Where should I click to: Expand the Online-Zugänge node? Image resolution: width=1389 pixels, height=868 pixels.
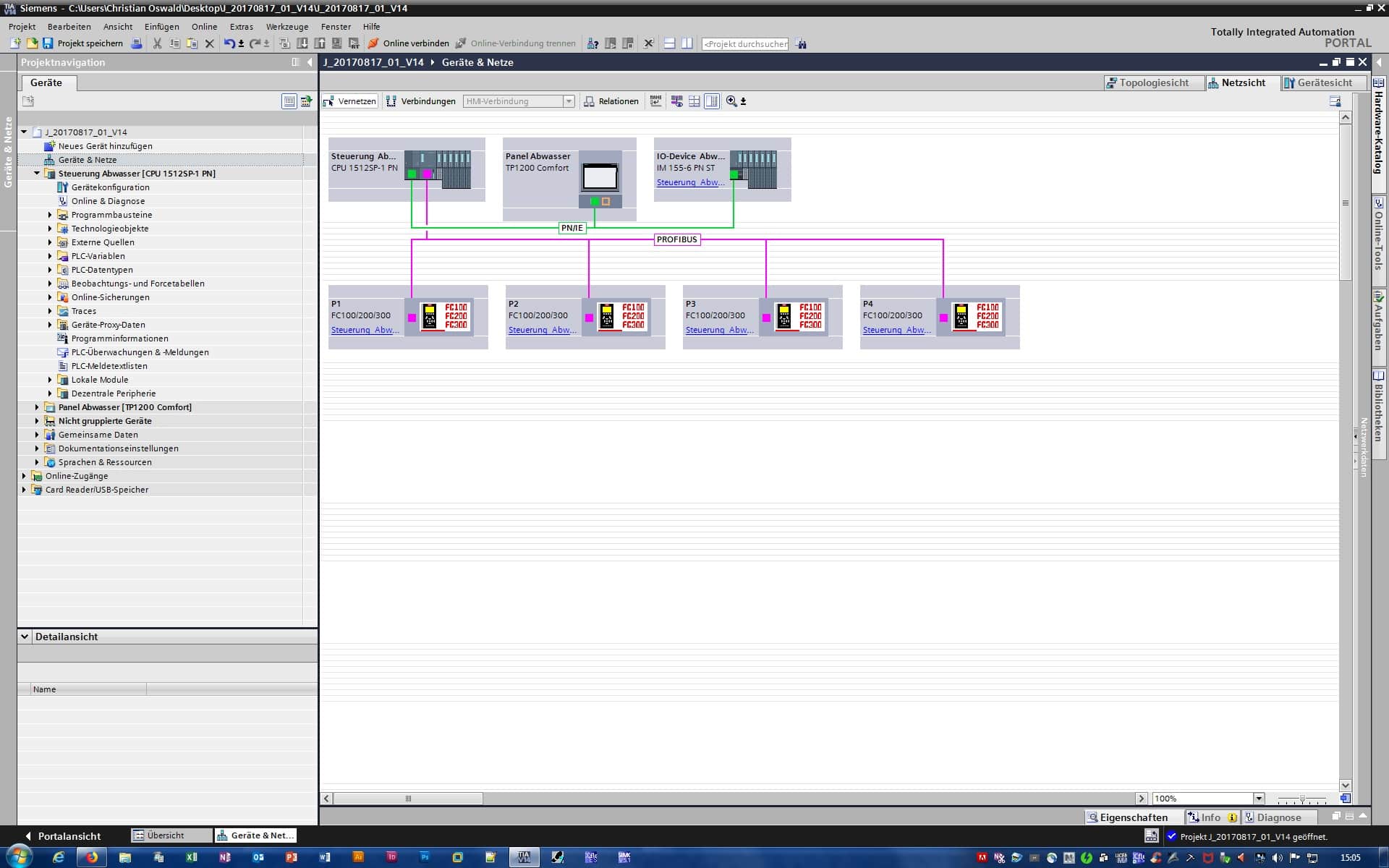click(x=24, y=476)
